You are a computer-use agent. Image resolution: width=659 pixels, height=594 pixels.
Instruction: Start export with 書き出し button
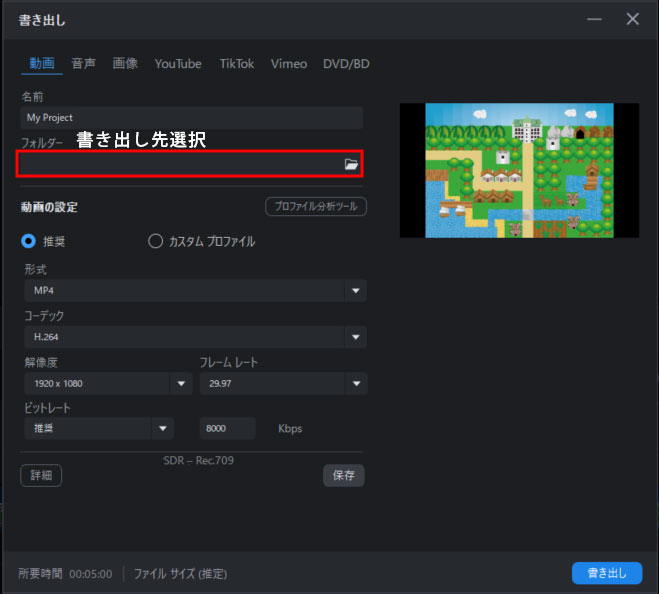[607, 573]
